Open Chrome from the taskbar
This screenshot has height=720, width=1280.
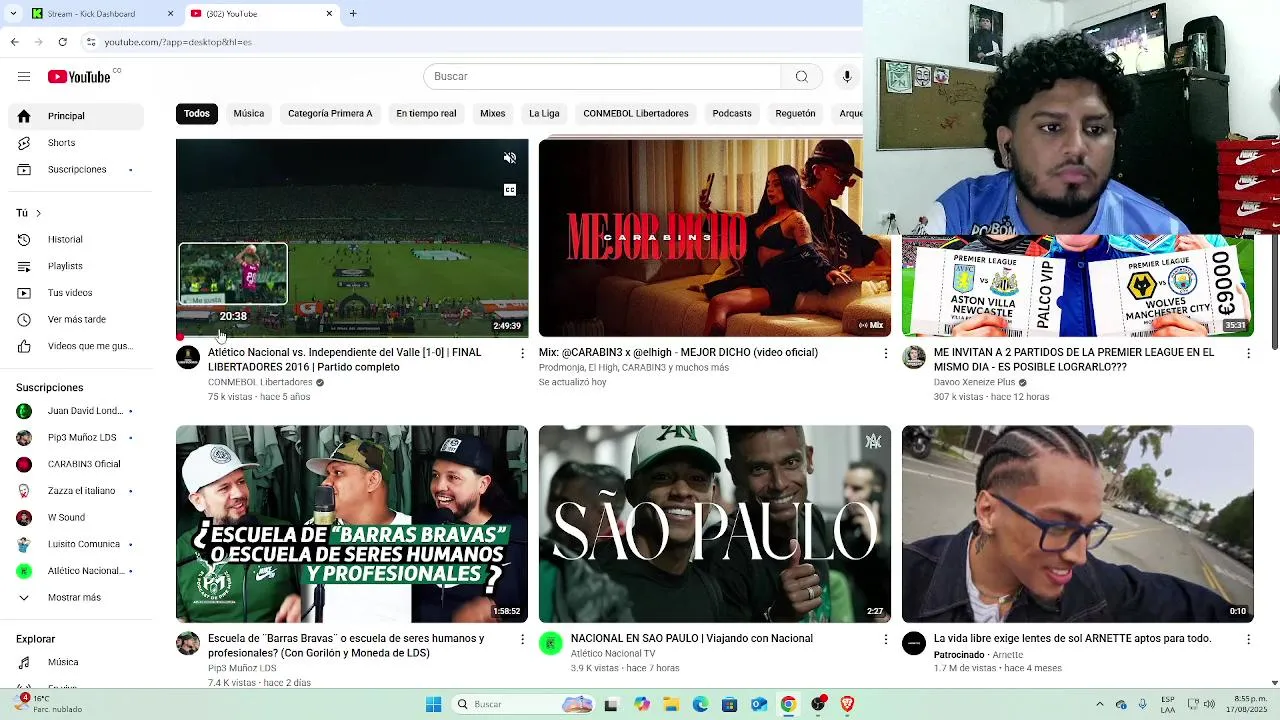(788, 705)
